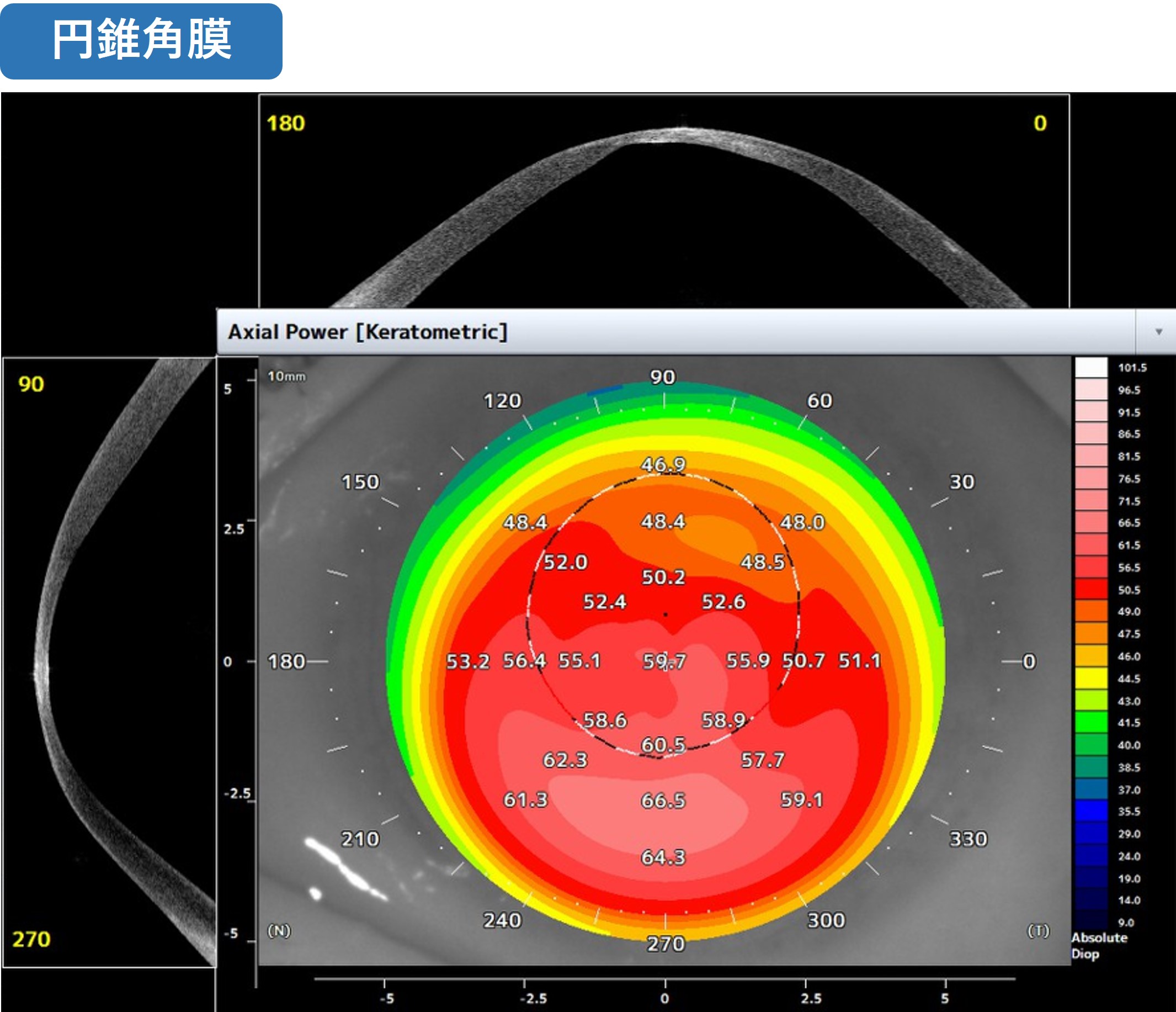Click the 48.0 diopter value on map

(x=801, y=522)
